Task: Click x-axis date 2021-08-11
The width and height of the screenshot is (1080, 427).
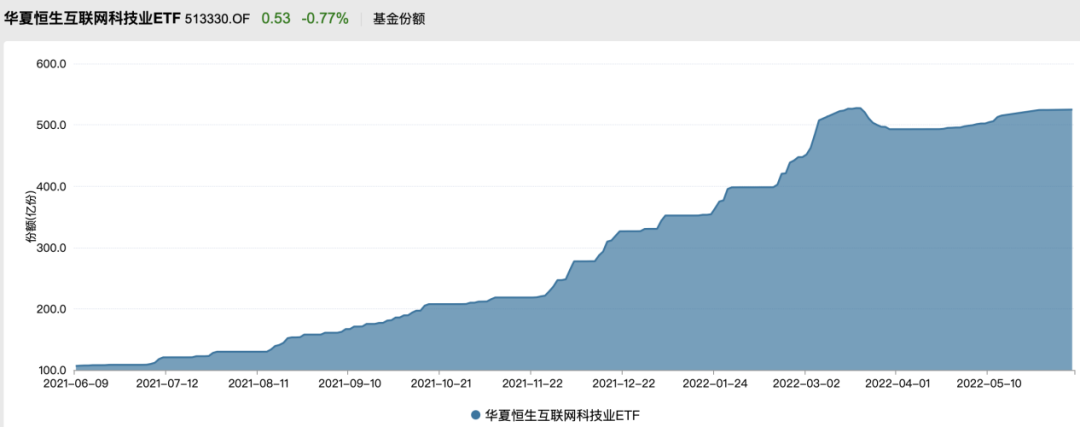Action: [257, 382]
